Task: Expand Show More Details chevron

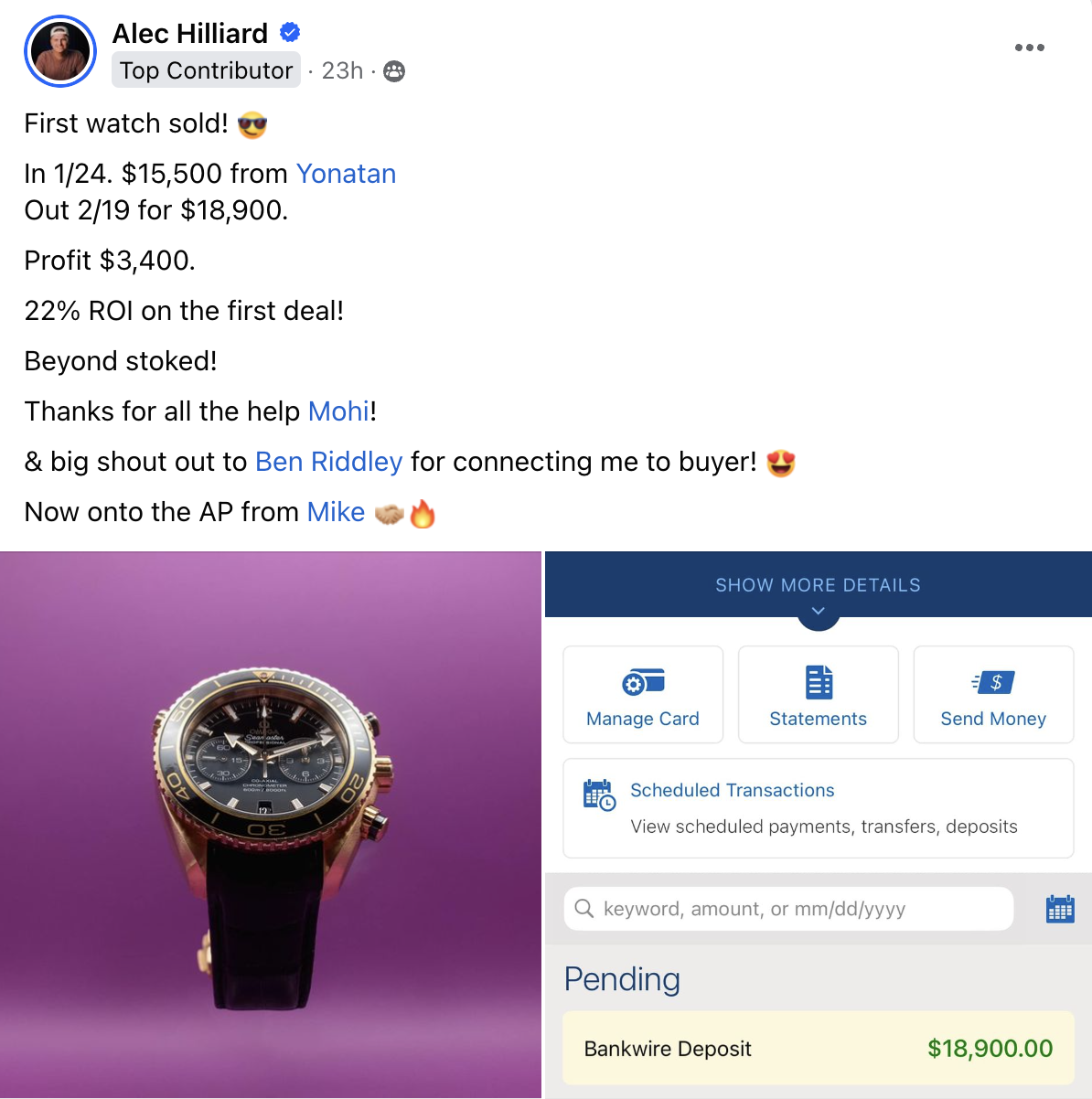Action: coord(819,611)
